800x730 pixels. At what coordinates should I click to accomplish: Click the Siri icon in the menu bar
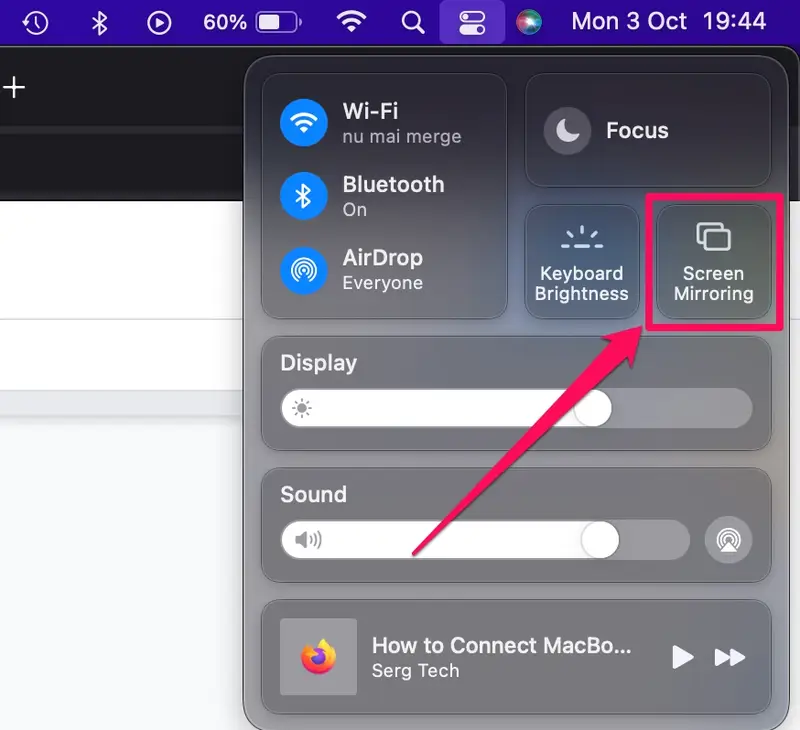point(529,20)
